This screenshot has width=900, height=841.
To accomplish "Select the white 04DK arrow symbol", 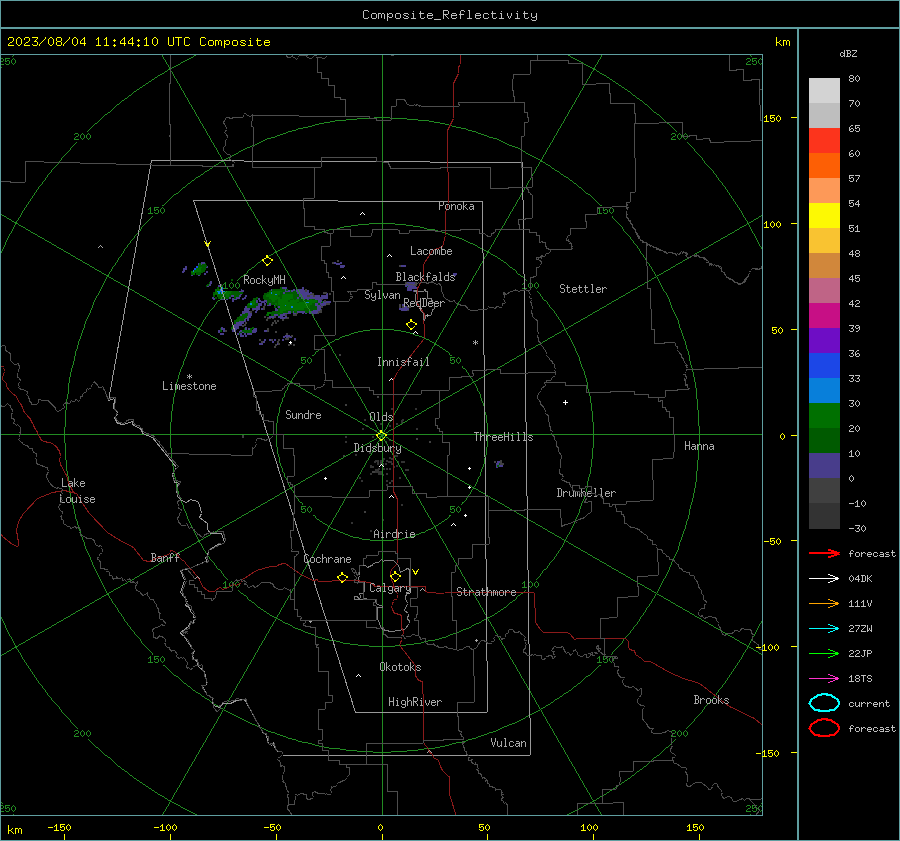I will tap(824, 579).
